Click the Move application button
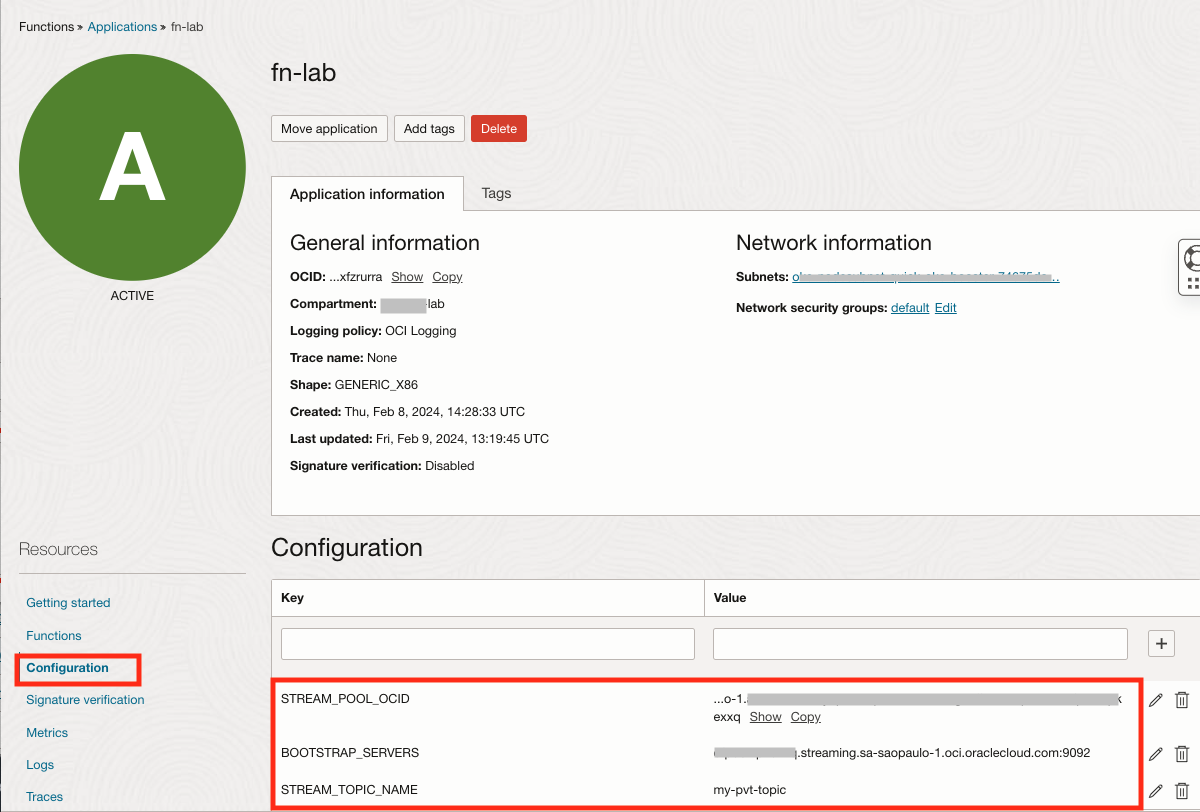Viewport: 1200px width, 812px height. pyautogui.click(x=329, y=129)
